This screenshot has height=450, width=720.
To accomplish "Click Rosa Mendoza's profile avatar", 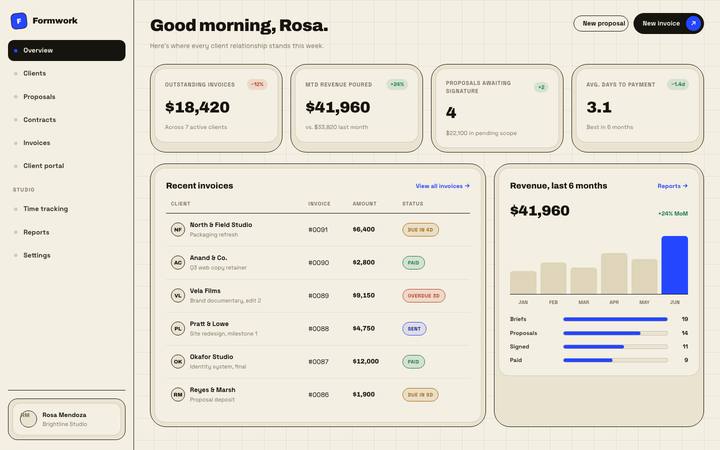I will (28, 419).
